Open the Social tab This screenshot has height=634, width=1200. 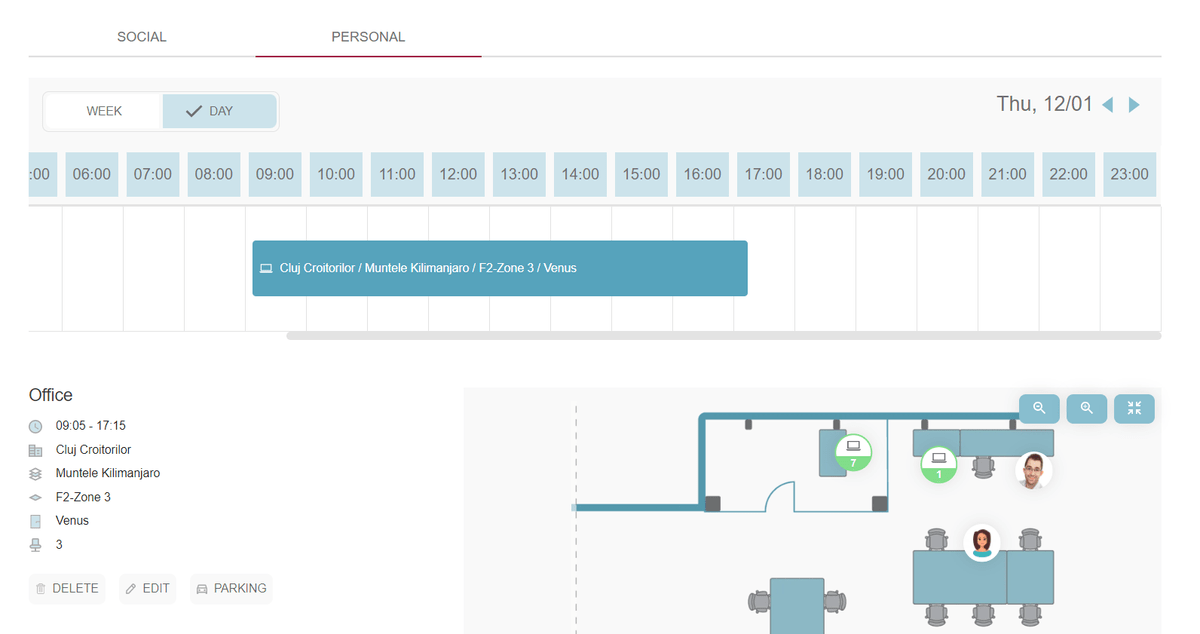(x=142, y=37)
